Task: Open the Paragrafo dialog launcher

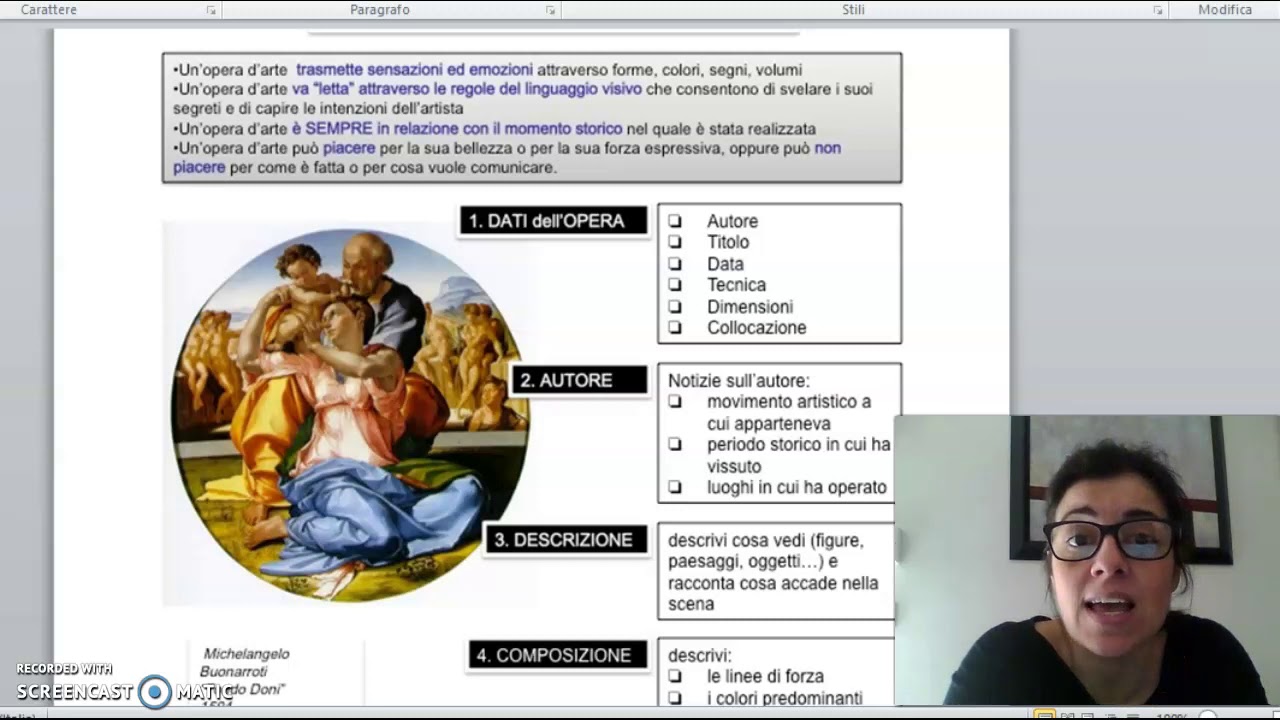Action: tap(550, 10)
